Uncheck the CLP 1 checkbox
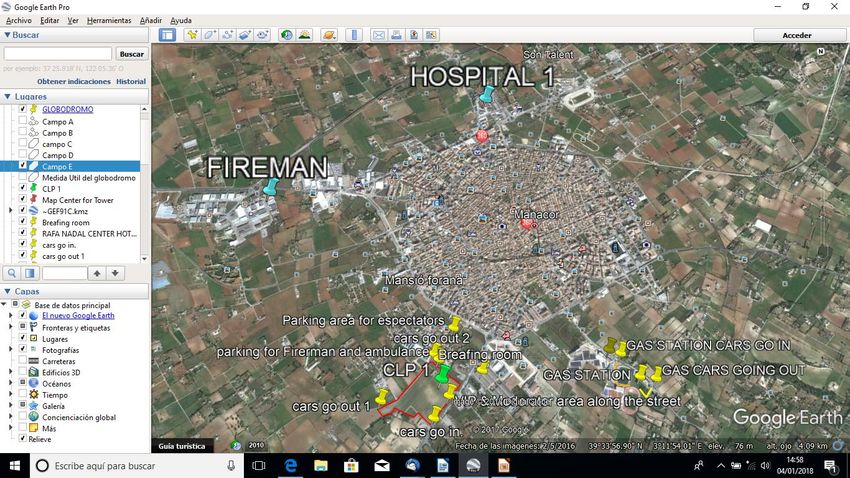The image size is (850, 478). 22,188
